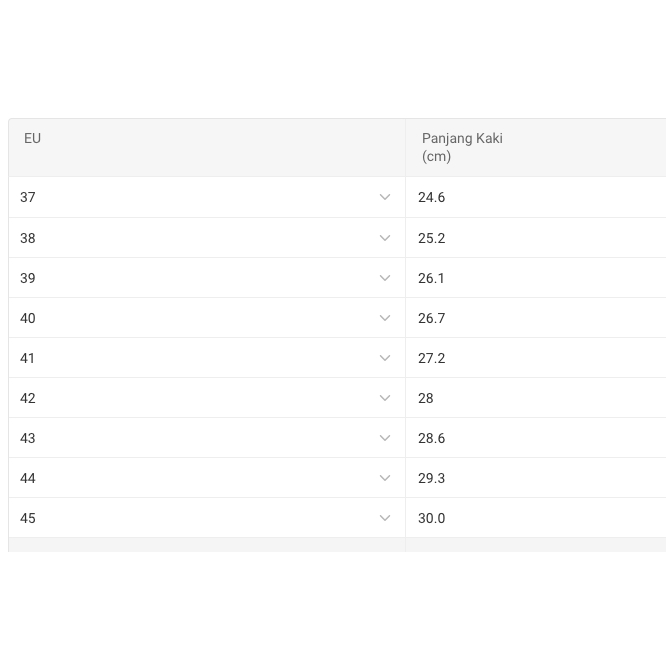This screenshot has width=666, height=666.
Task: Open the dropdown arrow for EU 38
Action: (x=385, y=238)
